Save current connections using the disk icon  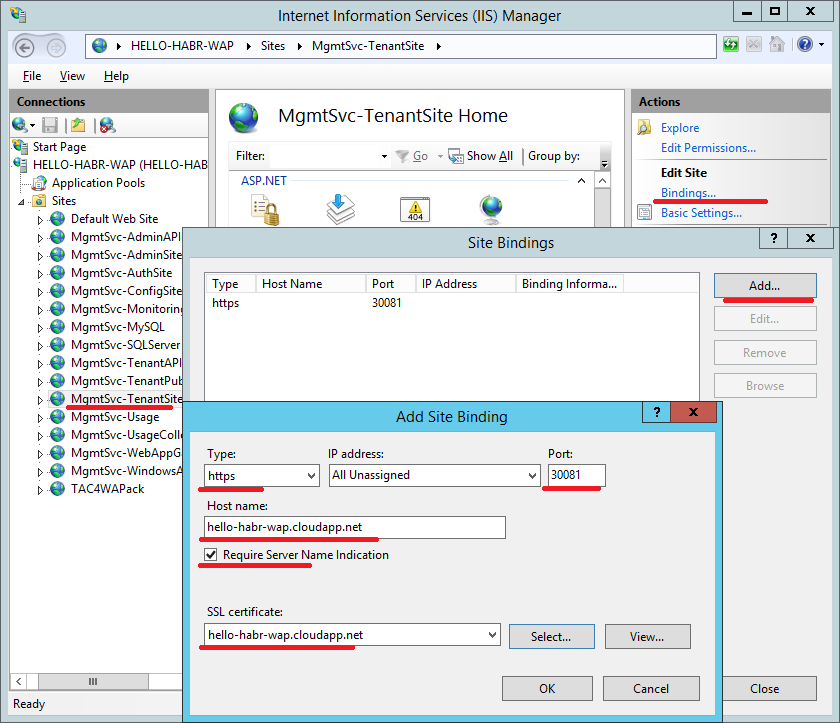50,124
